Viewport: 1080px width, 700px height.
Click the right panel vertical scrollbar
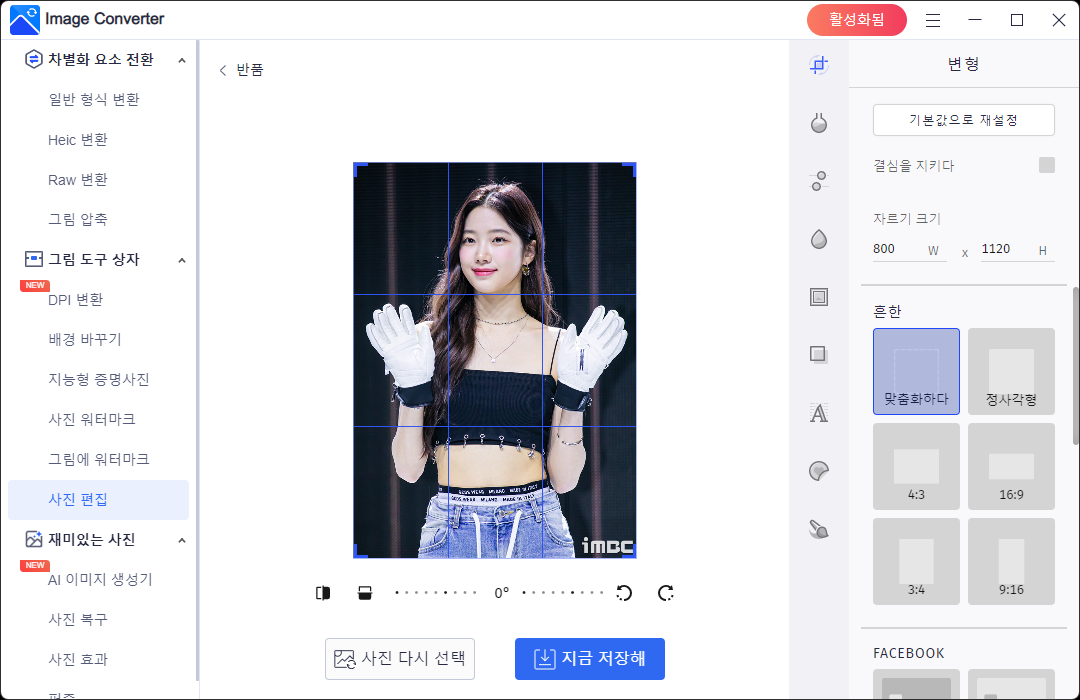1076,366
